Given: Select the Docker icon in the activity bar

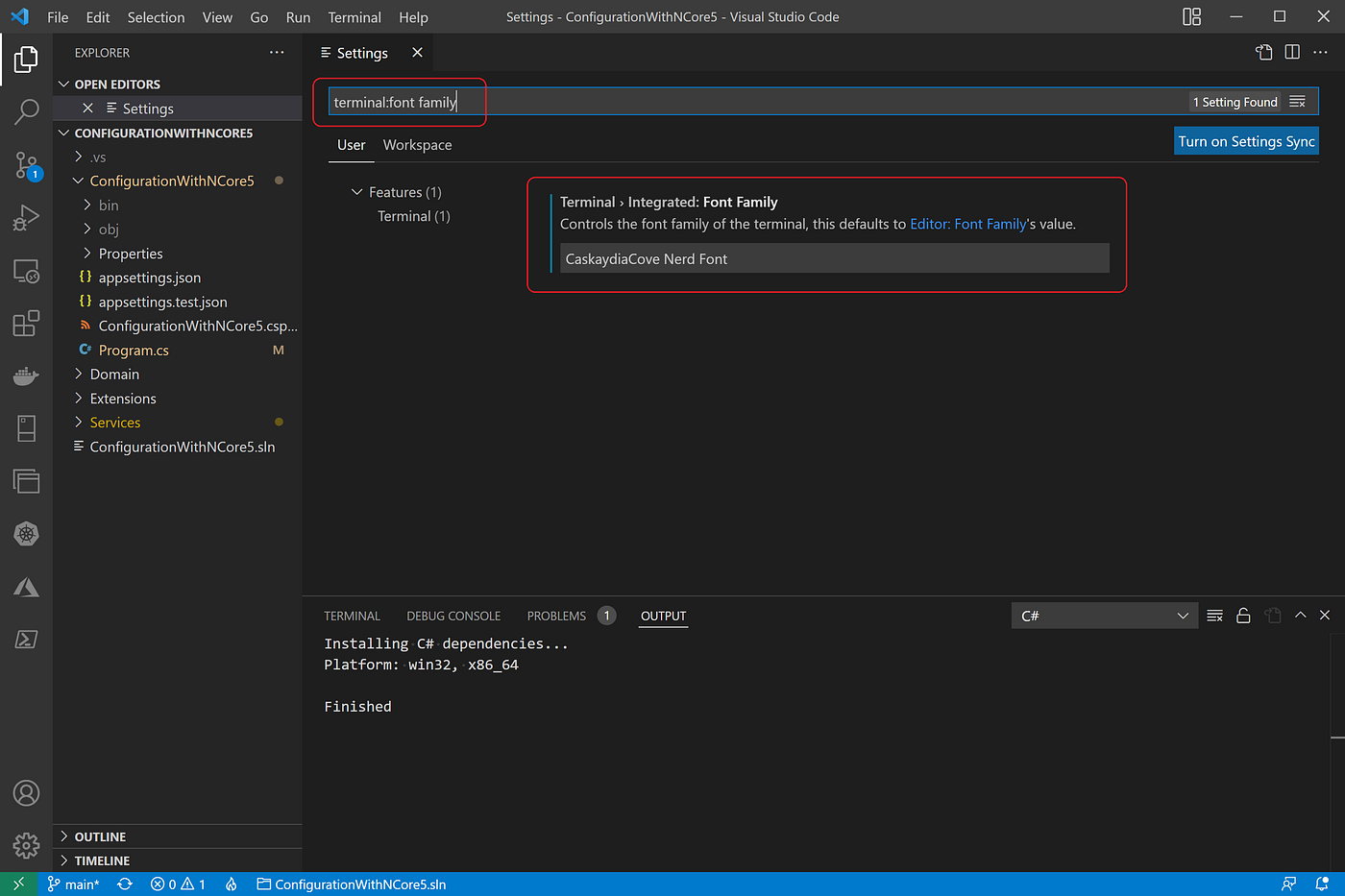Looking at the screenshot, I should click(x=26, y=375).
